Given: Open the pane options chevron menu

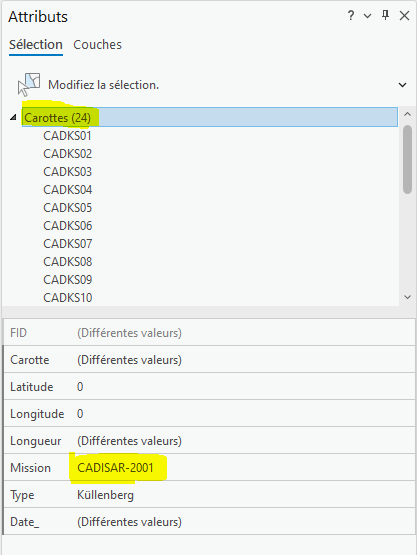Looking at the screenshot, I should pos(367,16).
